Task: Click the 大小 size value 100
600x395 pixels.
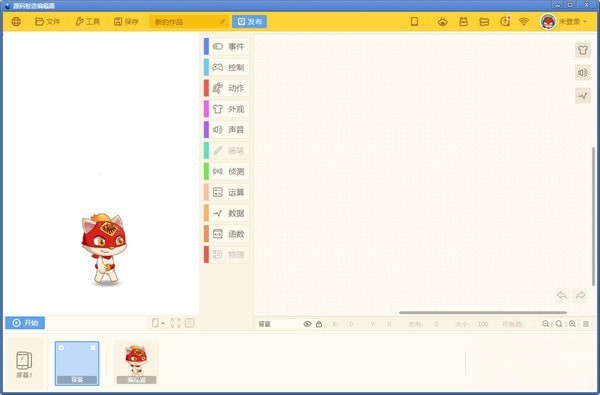Action: coord(483,324)
